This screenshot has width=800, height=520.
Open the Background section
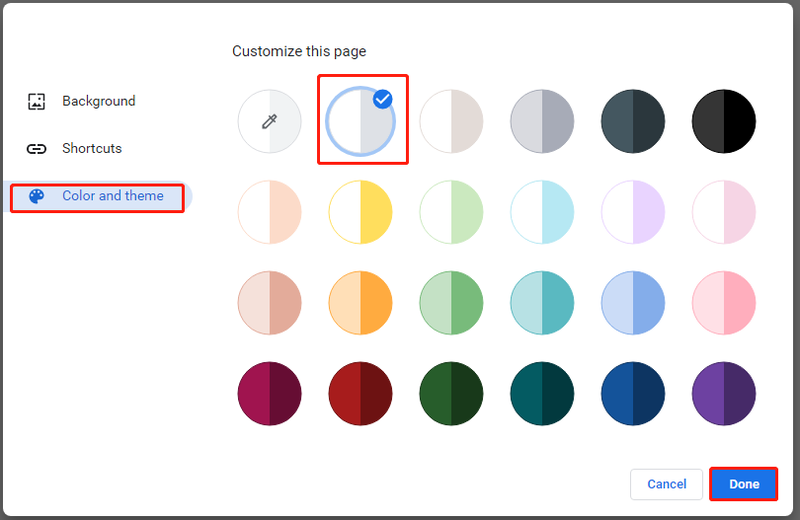pos(99,101)
